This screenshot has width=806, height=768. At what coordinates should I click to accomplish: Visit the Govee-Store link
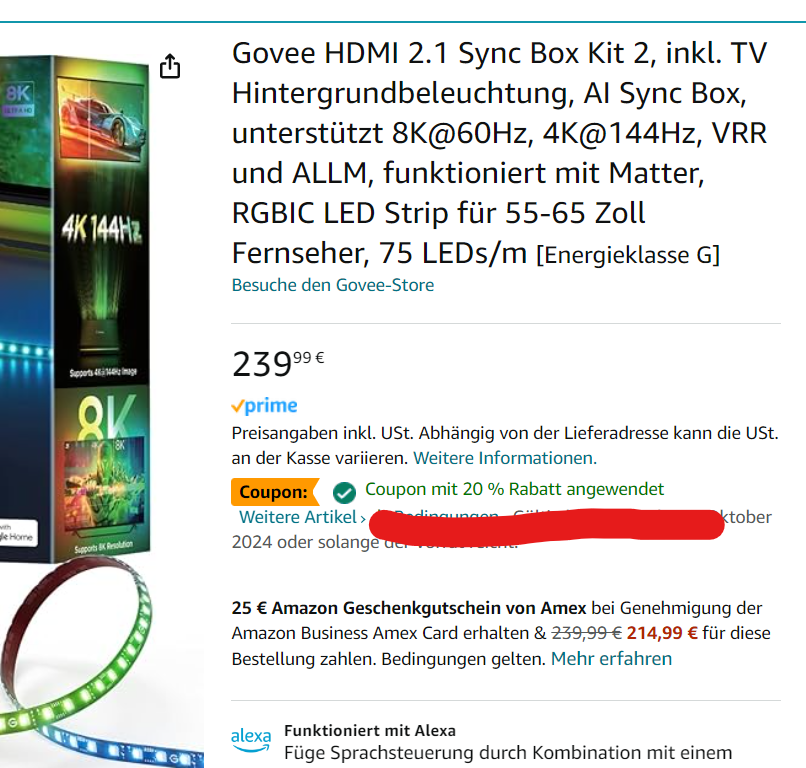point(333,285)
